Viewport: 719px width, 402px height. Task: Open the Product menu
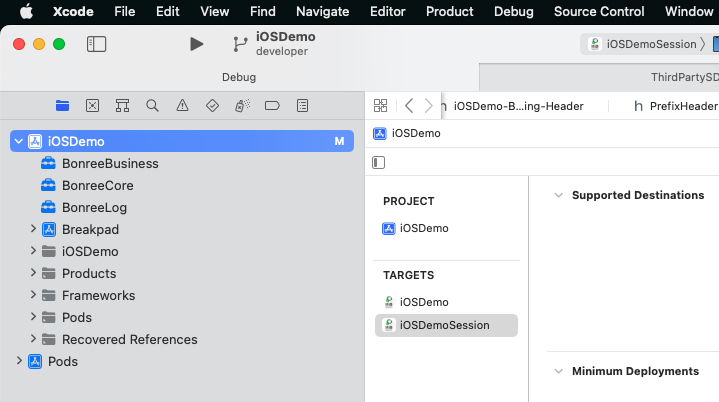coord(449,11)
